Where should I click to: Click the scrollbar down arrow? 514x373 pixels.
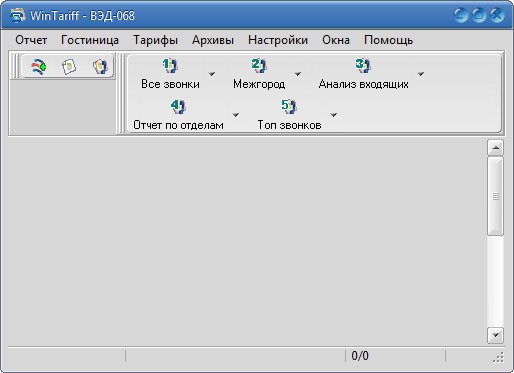coord(495,335)
